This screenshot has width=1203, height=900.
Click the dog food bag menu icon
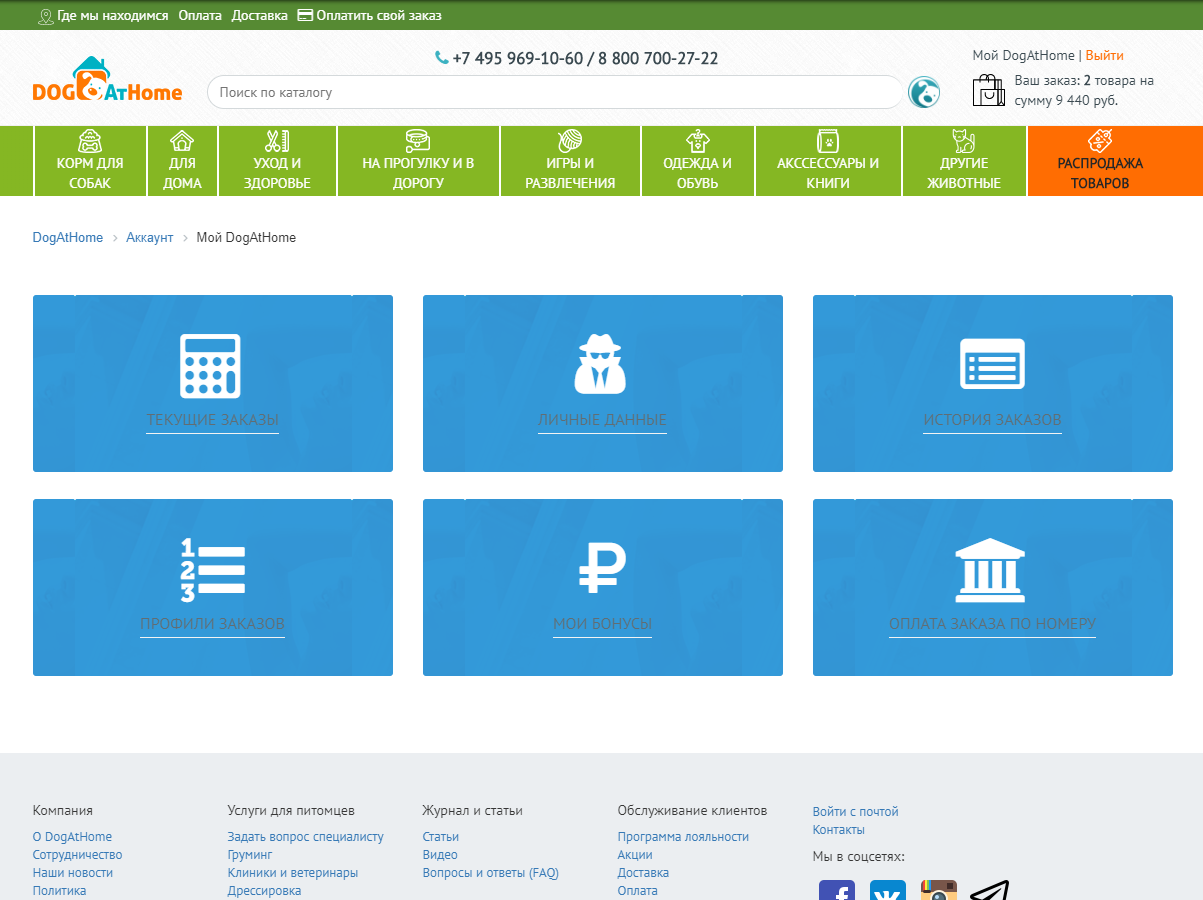pyautogui.click(x=90, y=141)
